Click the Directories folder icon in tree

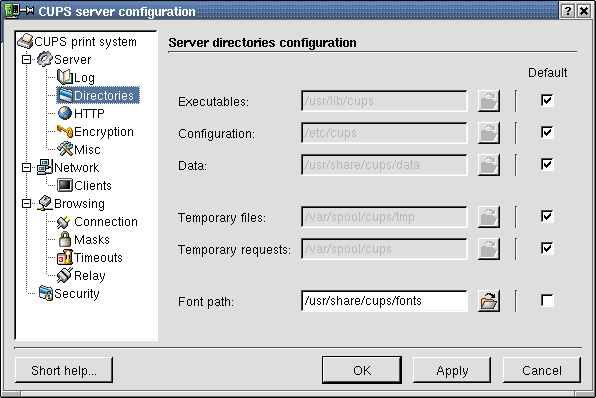[x=65, y=95]
